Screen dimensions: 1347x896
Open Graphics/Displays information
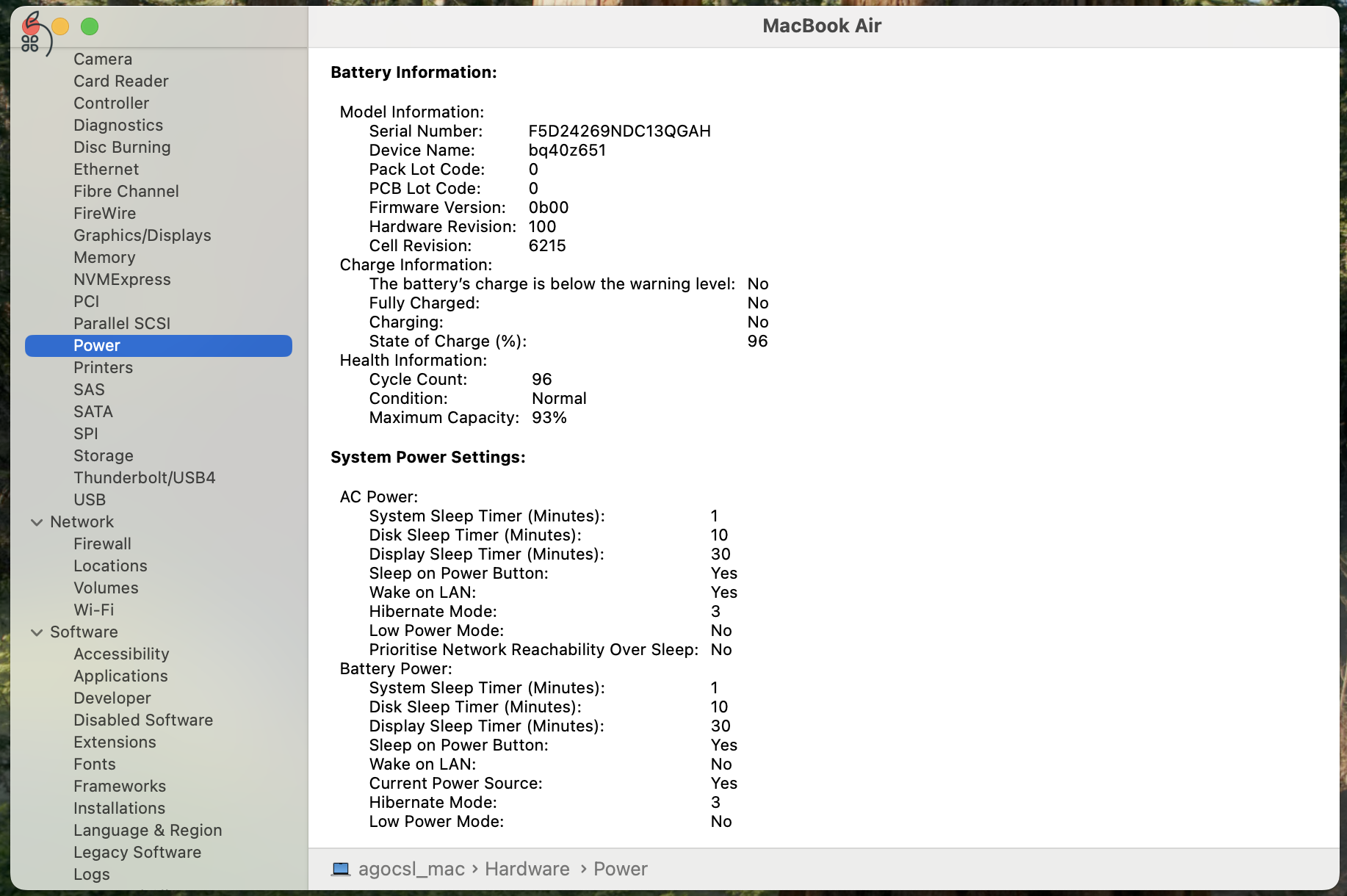pos(142,235)
